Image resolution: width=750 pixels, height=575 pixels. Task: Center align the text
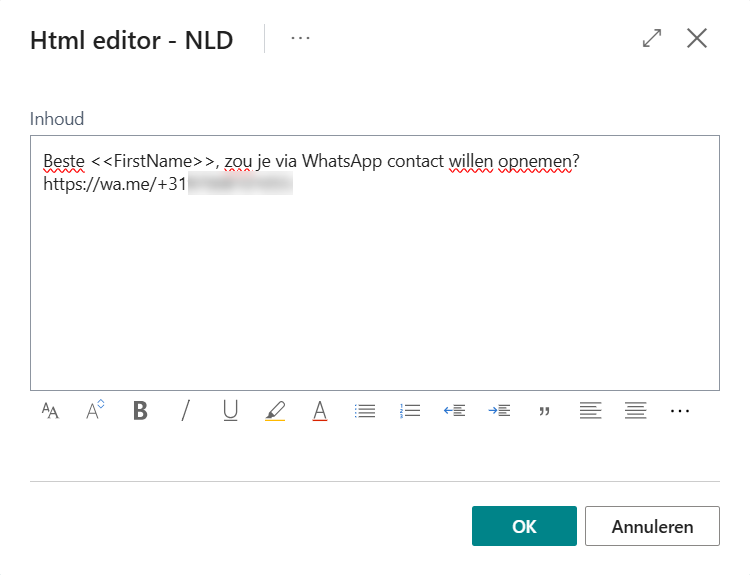[635, 411]
